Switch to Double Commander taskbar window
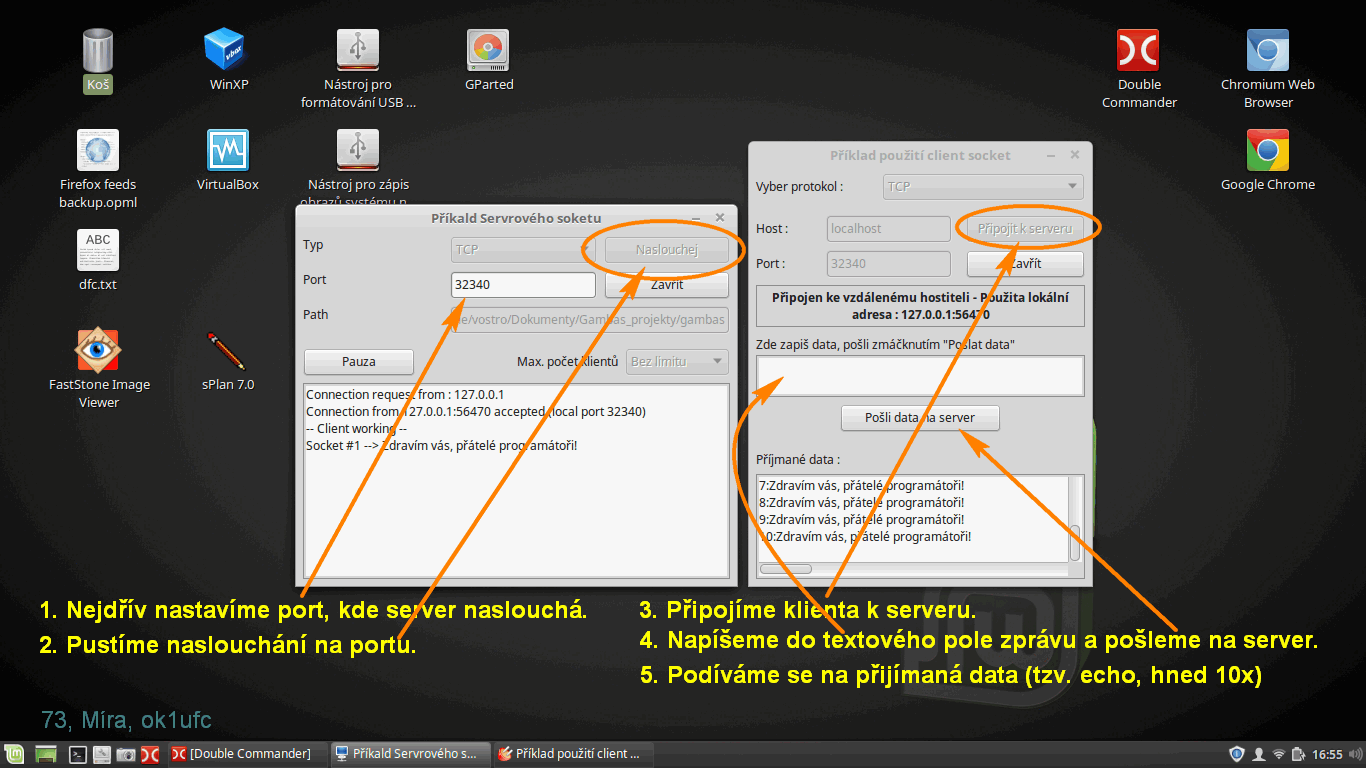Viewport: 1366px width, 768px height. pyautogui.click(x=242, y=754)
